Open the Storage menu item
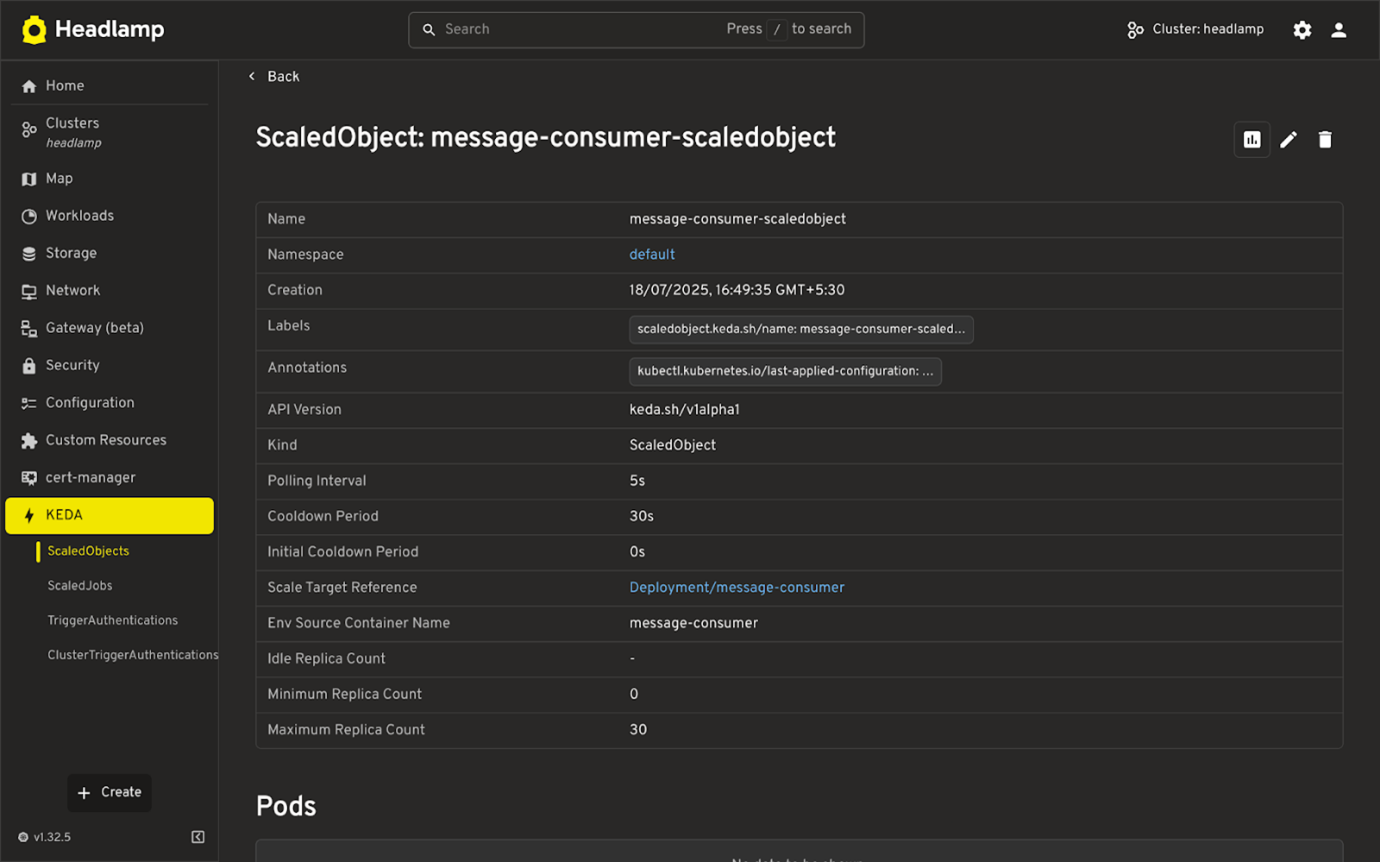Viewport: 1380px width, 862px height. (109, 254)
